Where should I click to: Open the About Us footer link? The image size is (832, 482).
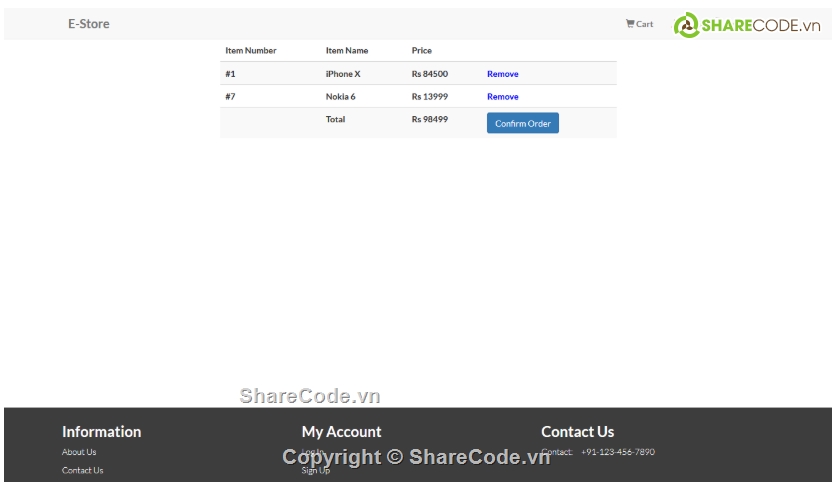pyautogui.click(x=79, y=452)
